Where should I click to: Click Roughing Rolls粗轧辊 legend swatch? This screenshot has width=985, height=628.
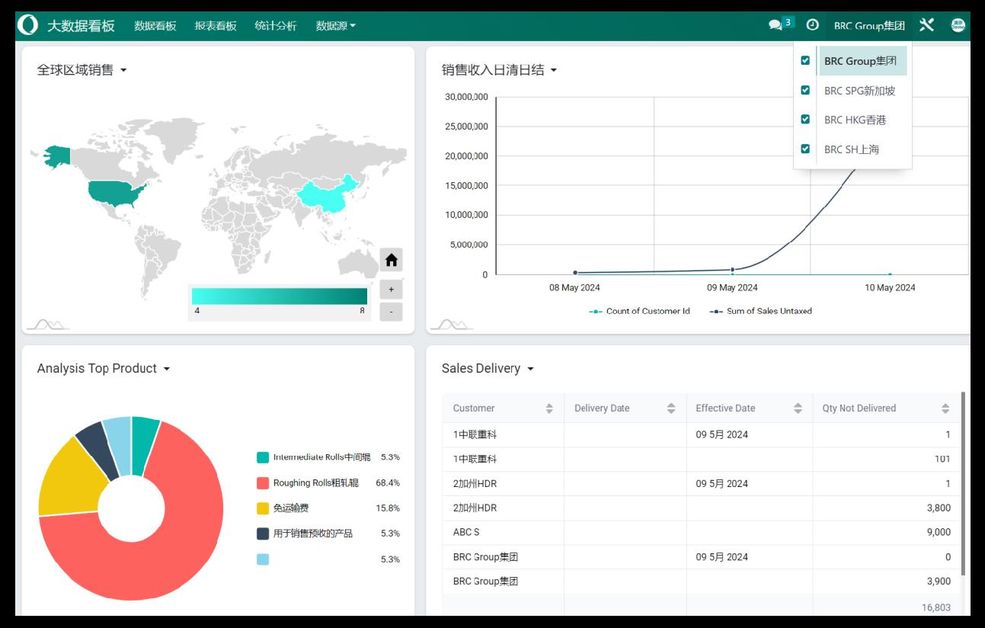coord(263,483)
